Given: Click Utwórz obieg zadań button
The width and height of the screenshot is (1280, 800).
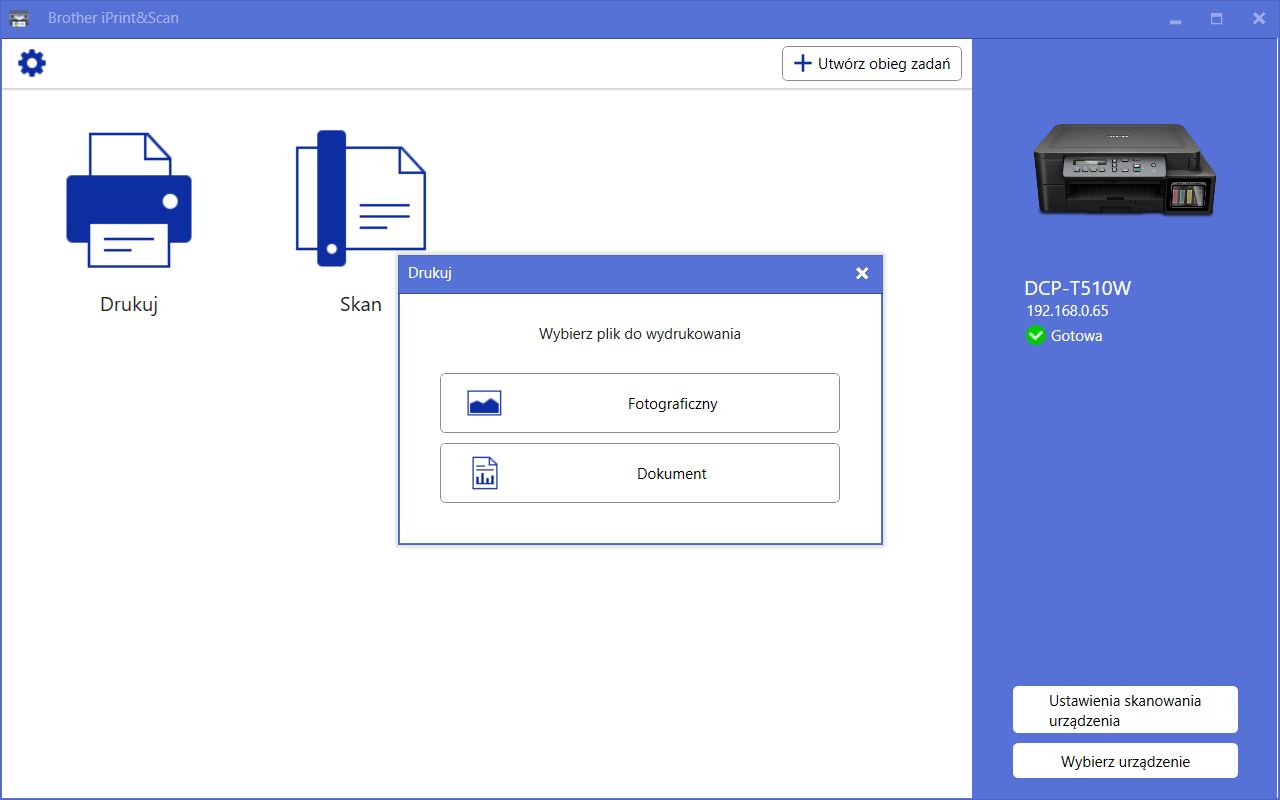Looking at the screenshot, I should pyautogui.click(x=872, y=63).
